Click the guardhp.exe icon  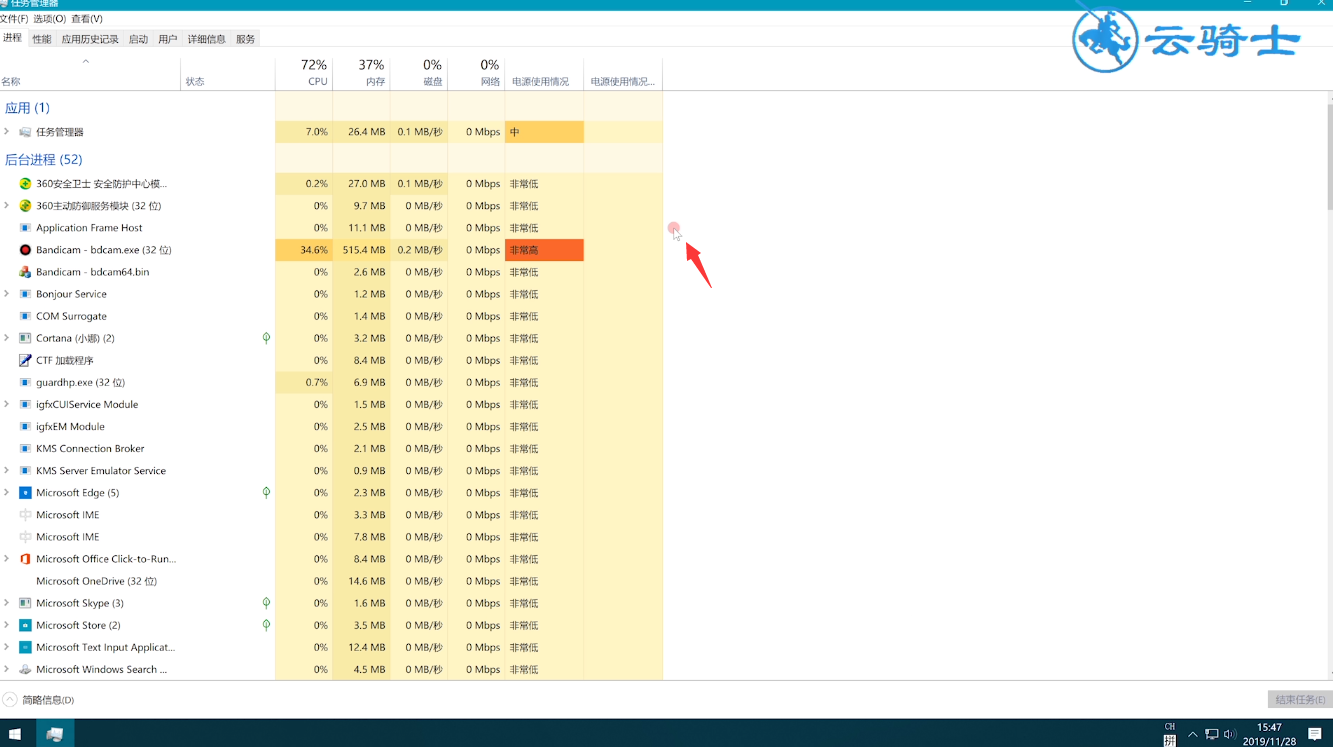tap(25, 382)
